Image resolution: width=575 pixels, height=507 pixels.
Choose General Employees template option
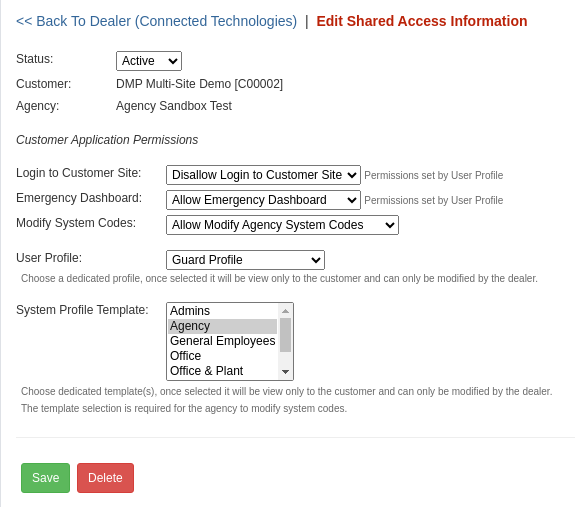click(x=222, y=341)
